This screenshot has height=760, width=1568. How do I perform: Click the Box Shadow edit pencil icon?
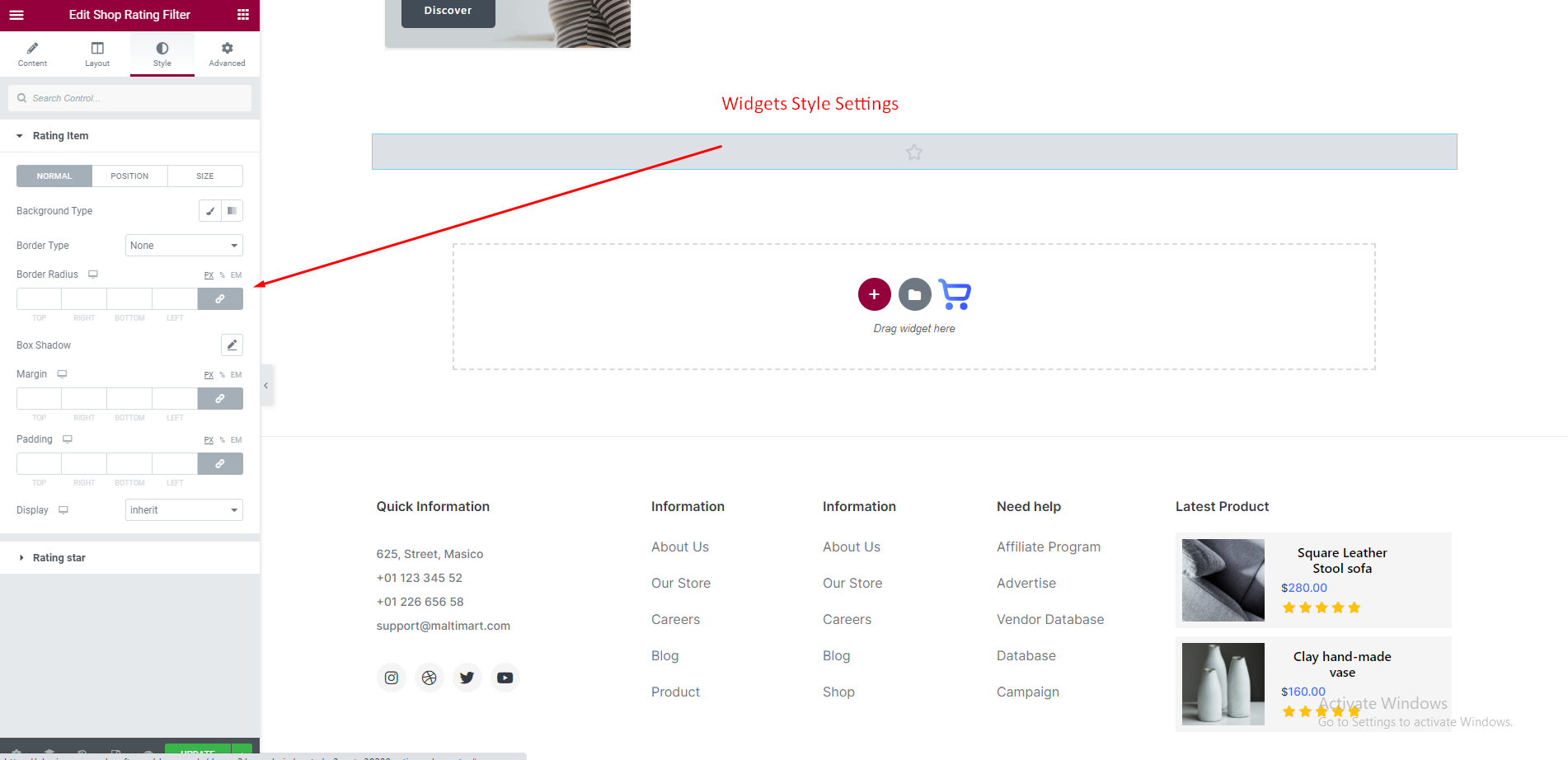[x=232, y=345]
